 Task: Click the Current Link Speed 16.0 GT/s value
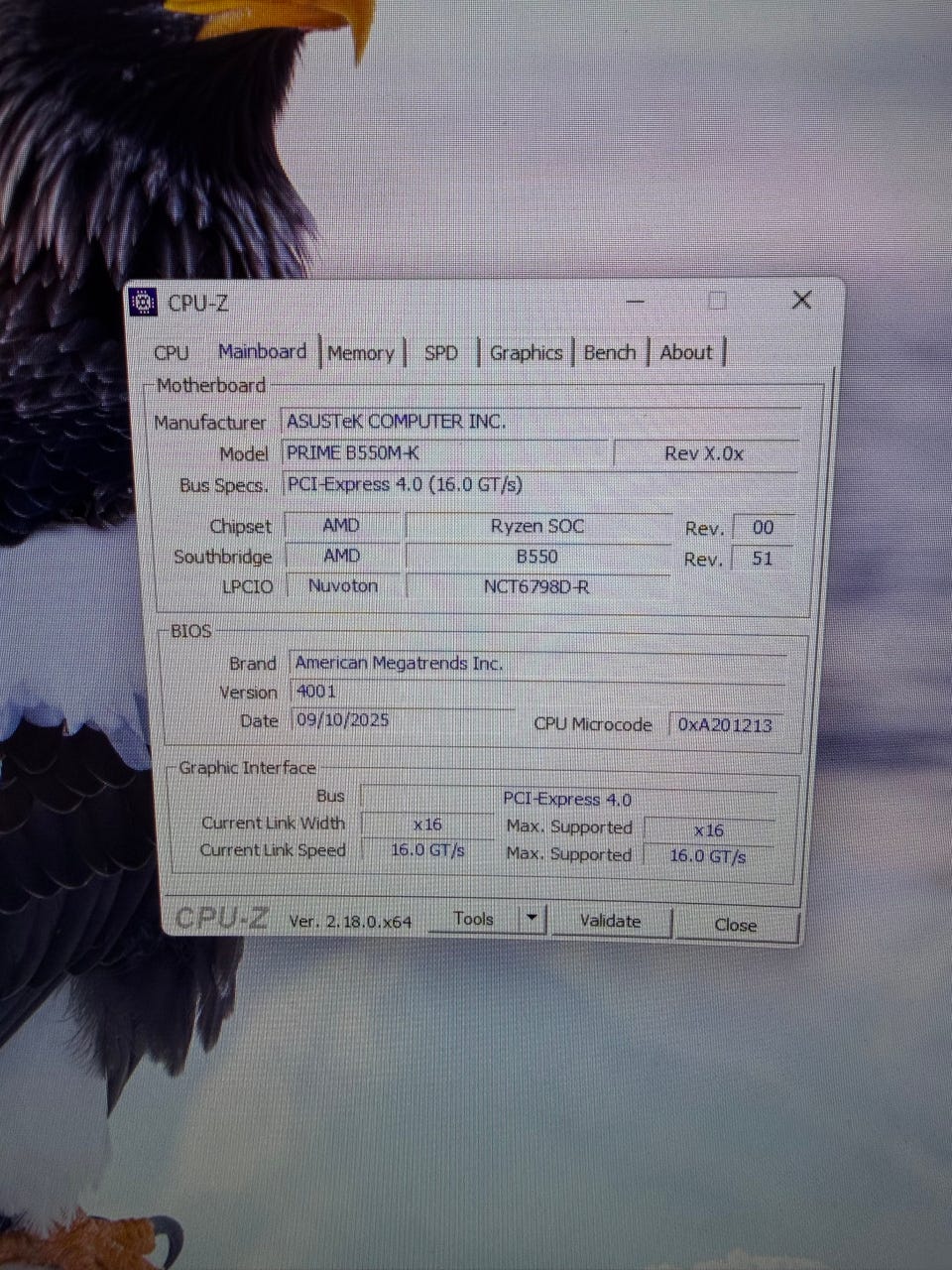pyautogui.click(x=427, y=850)
